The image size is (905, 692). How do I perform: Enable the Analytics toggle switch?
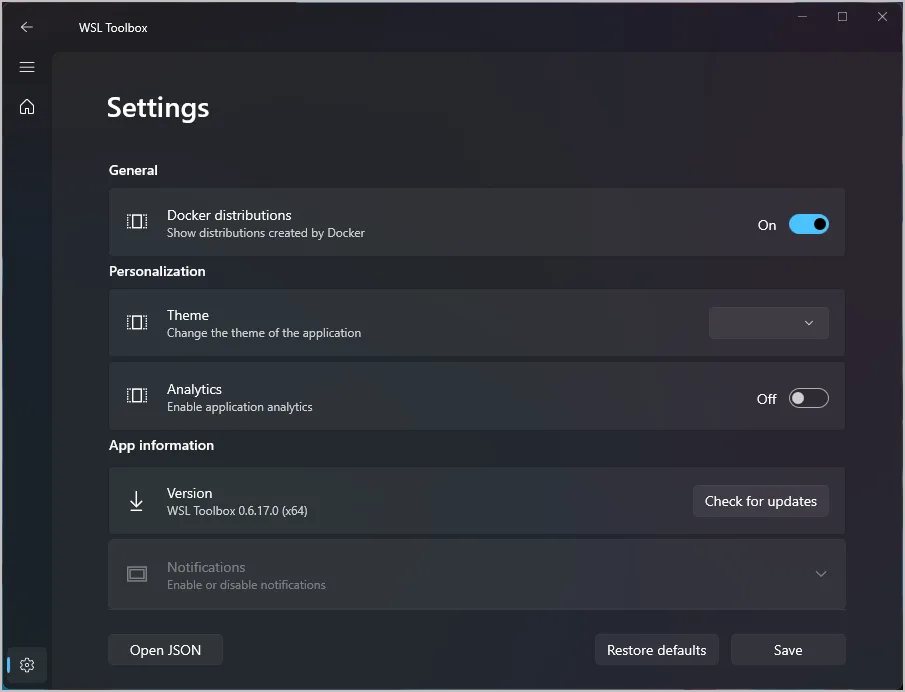[x=809, y=398]
